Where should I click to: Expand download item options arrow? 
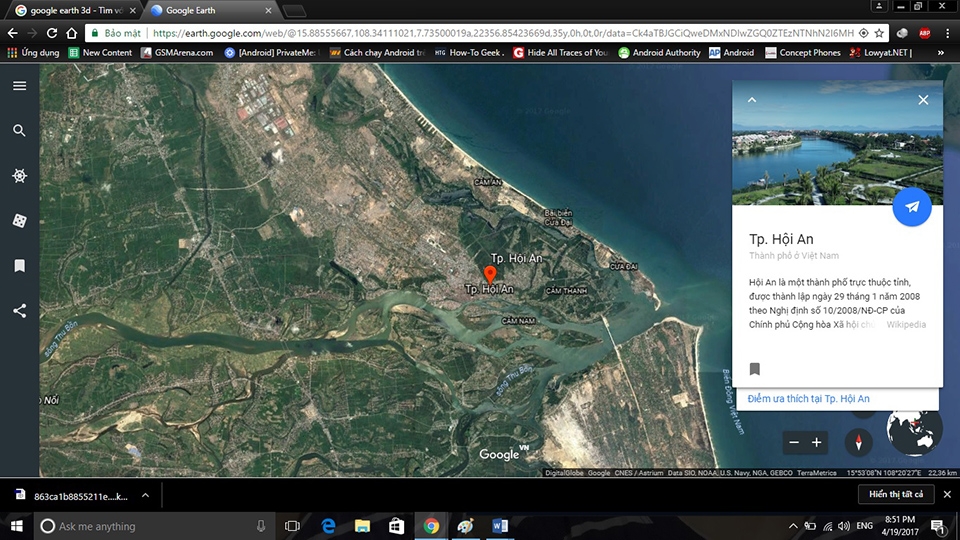click(145, 495)
